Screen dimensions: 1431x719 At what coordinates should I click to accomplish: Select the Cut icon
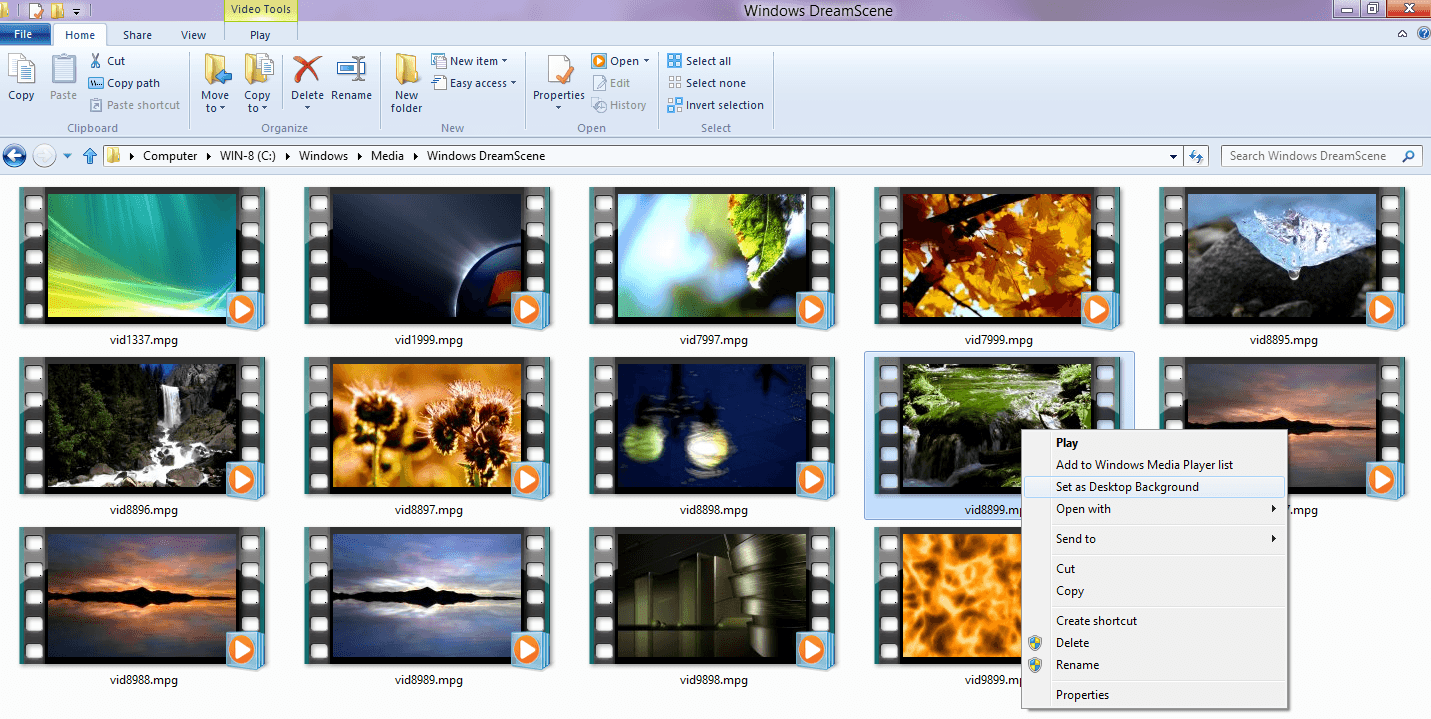pos(95,60)
